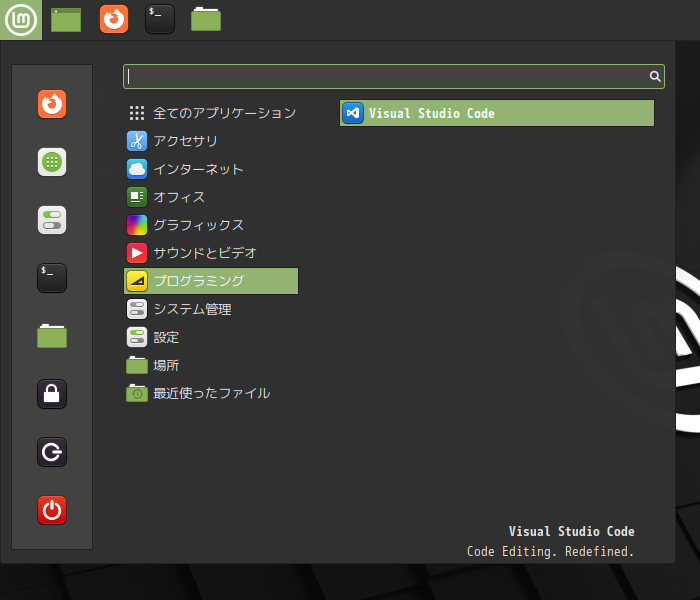Click the search magnifier icon
The image size is (700, 600).
point(655,76)
